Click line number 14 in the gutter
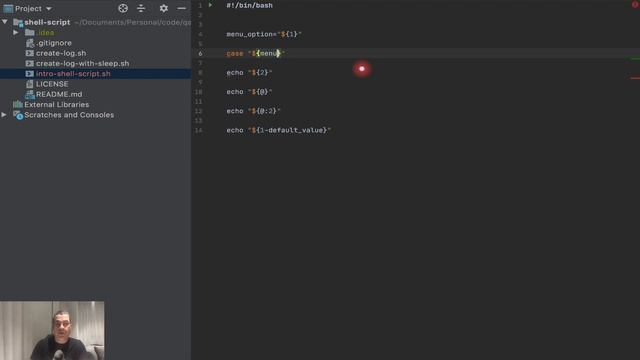This screenshot has width=640, height=360. point(198,130)
